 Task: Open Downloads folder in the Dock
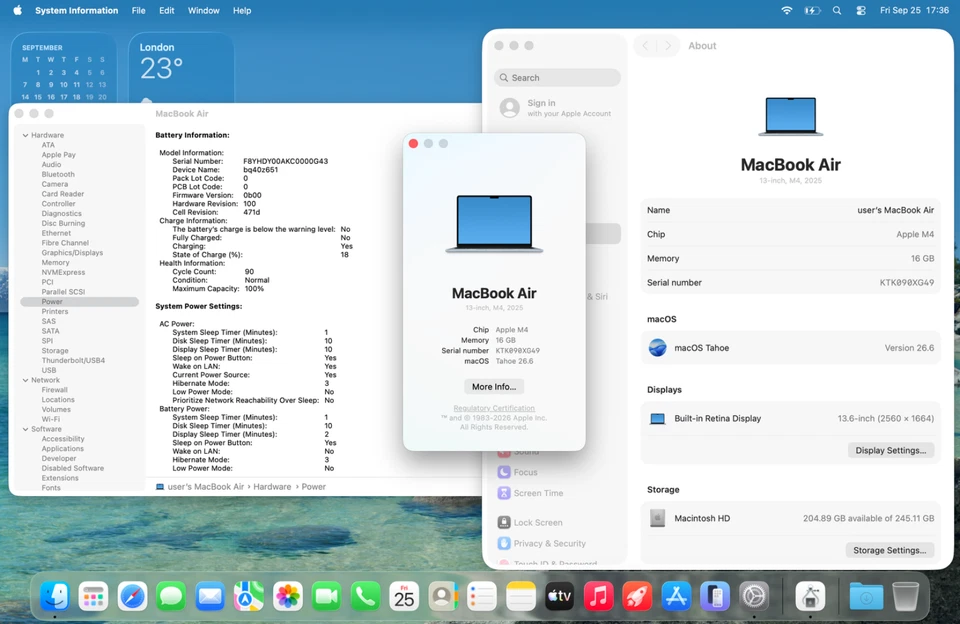click(x=866, y=596)
